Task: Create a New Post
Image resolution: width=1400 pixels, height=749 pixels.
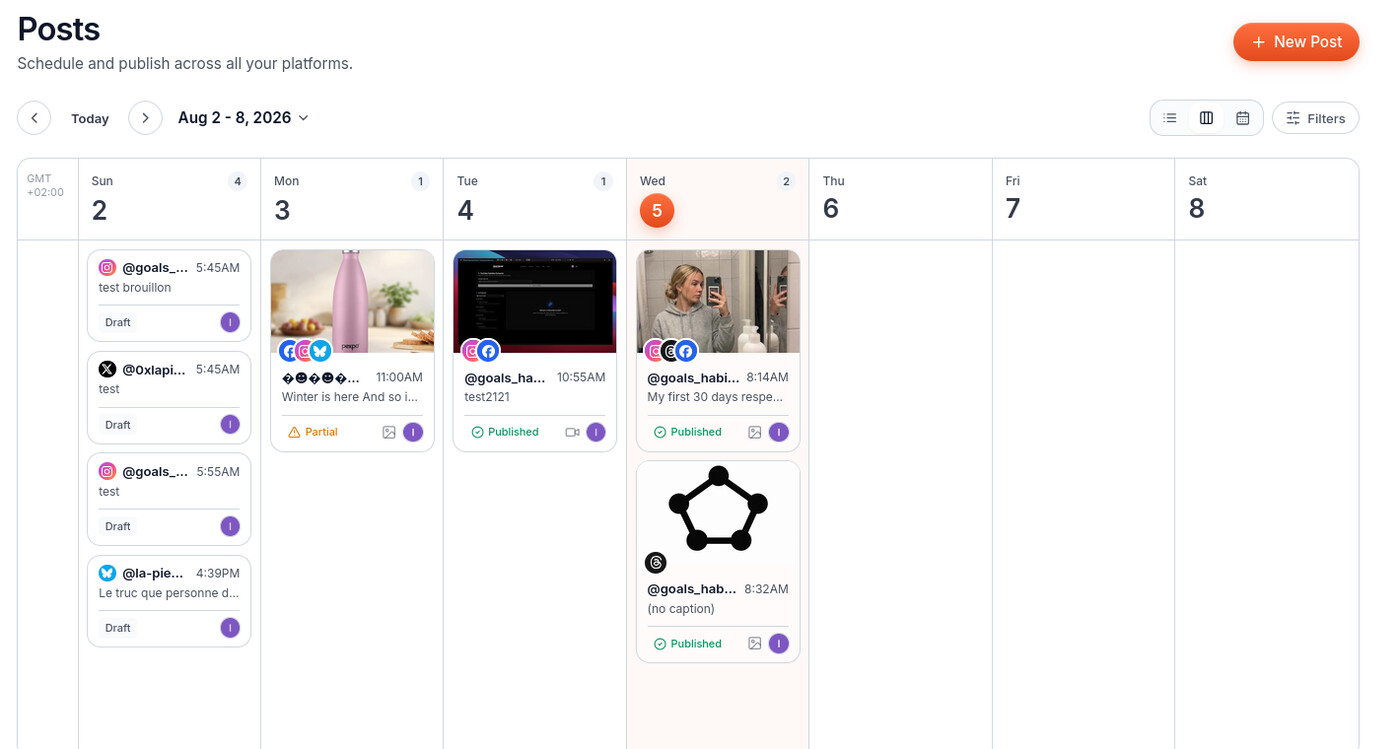Action: pos(1296,42)
